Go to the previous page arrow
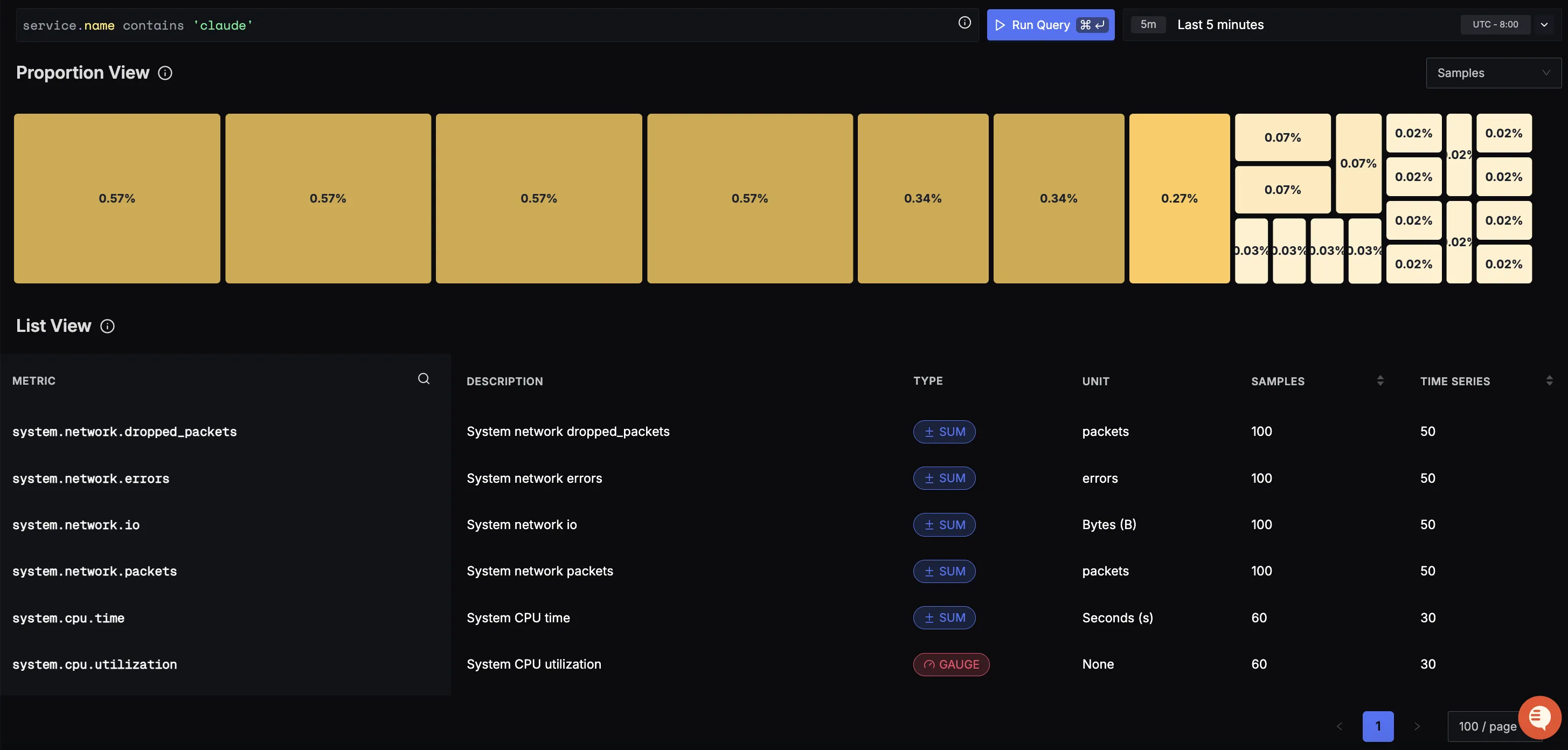 point(1339,726)
